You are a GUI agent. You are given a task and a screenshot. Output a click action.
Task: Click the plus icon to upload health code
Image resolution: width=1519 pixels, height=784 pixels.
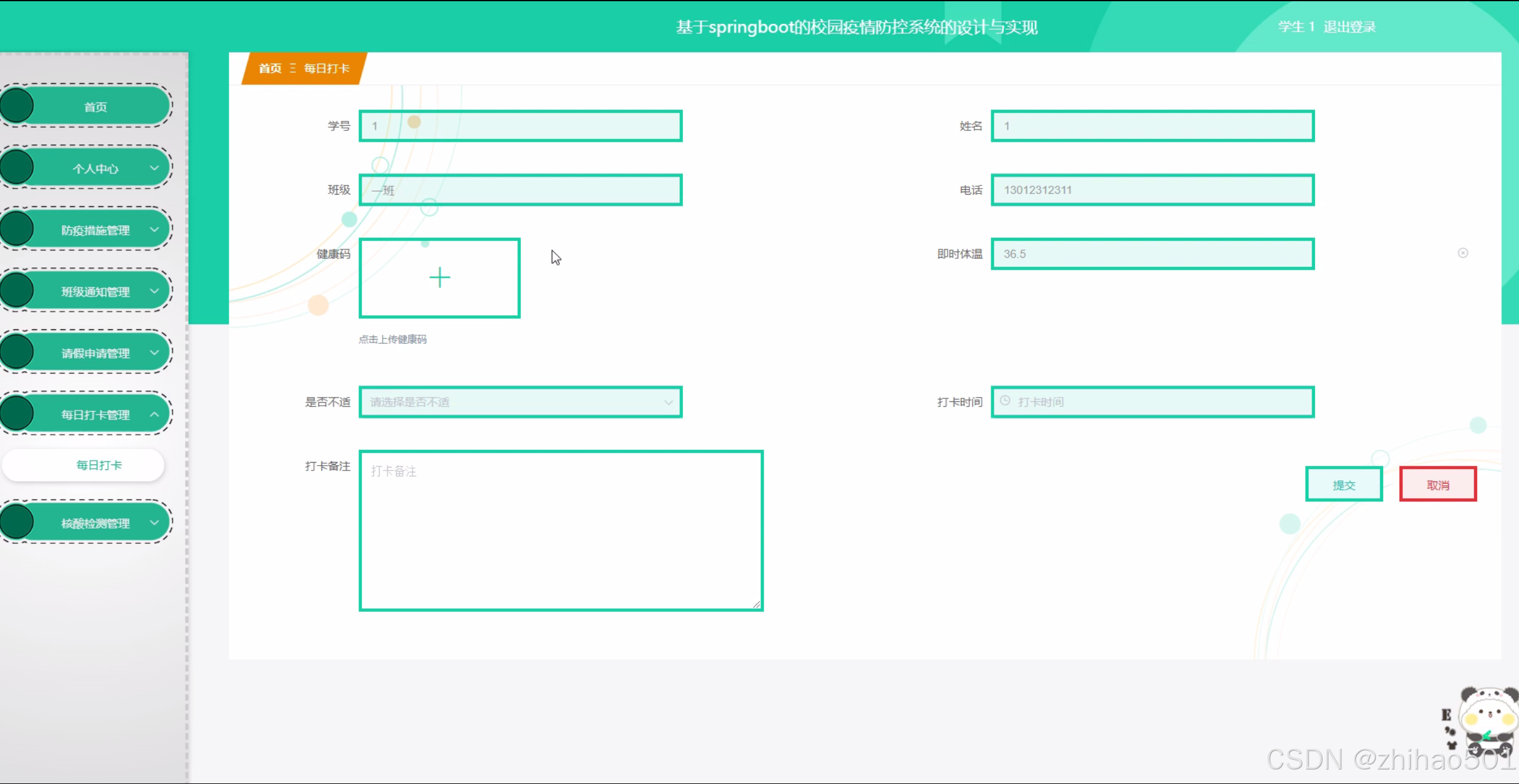(x=439, y=278)
